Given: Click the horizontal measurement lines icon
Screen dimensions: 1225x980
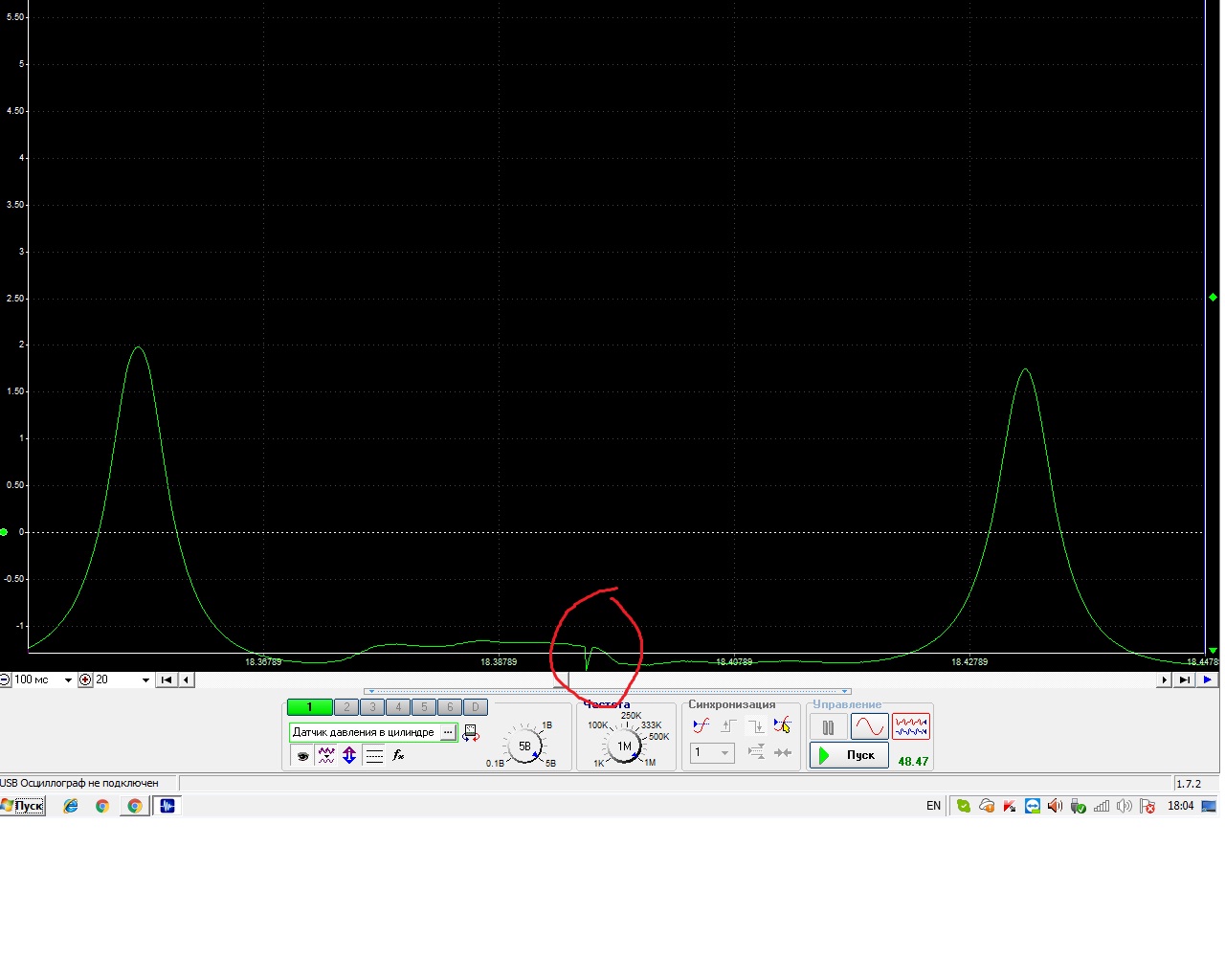Looking at the screenshot, I should (374, 756).
